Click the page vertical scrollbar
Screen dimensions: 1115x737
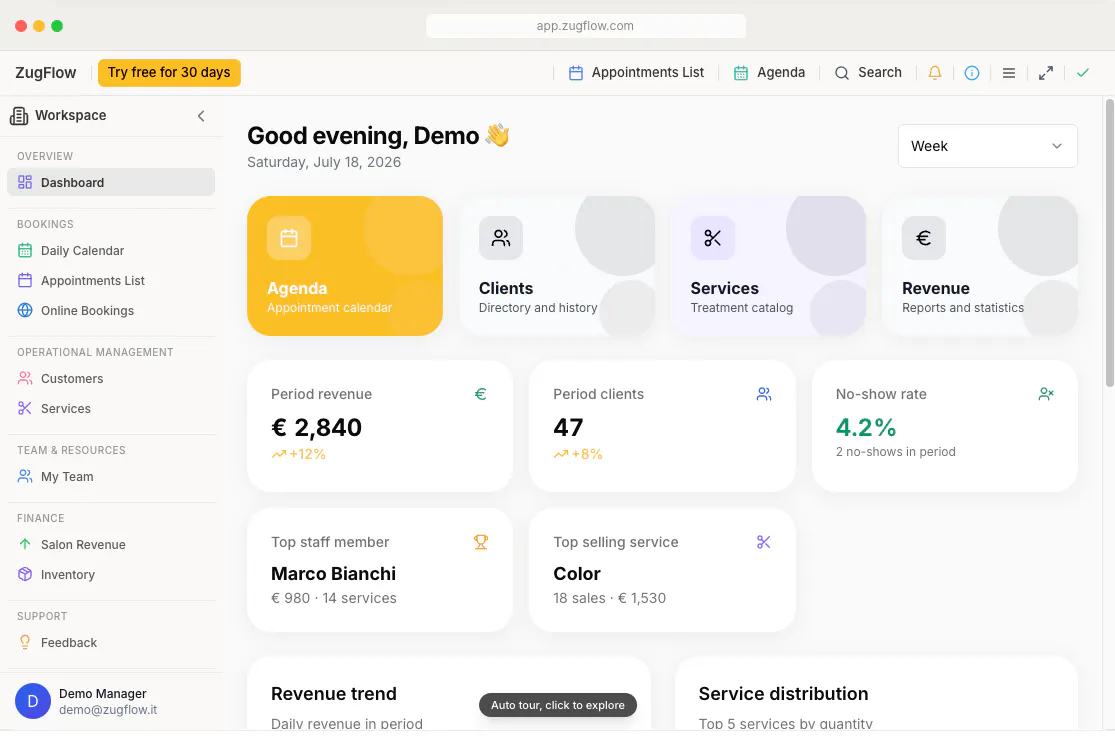point(1109,242)
